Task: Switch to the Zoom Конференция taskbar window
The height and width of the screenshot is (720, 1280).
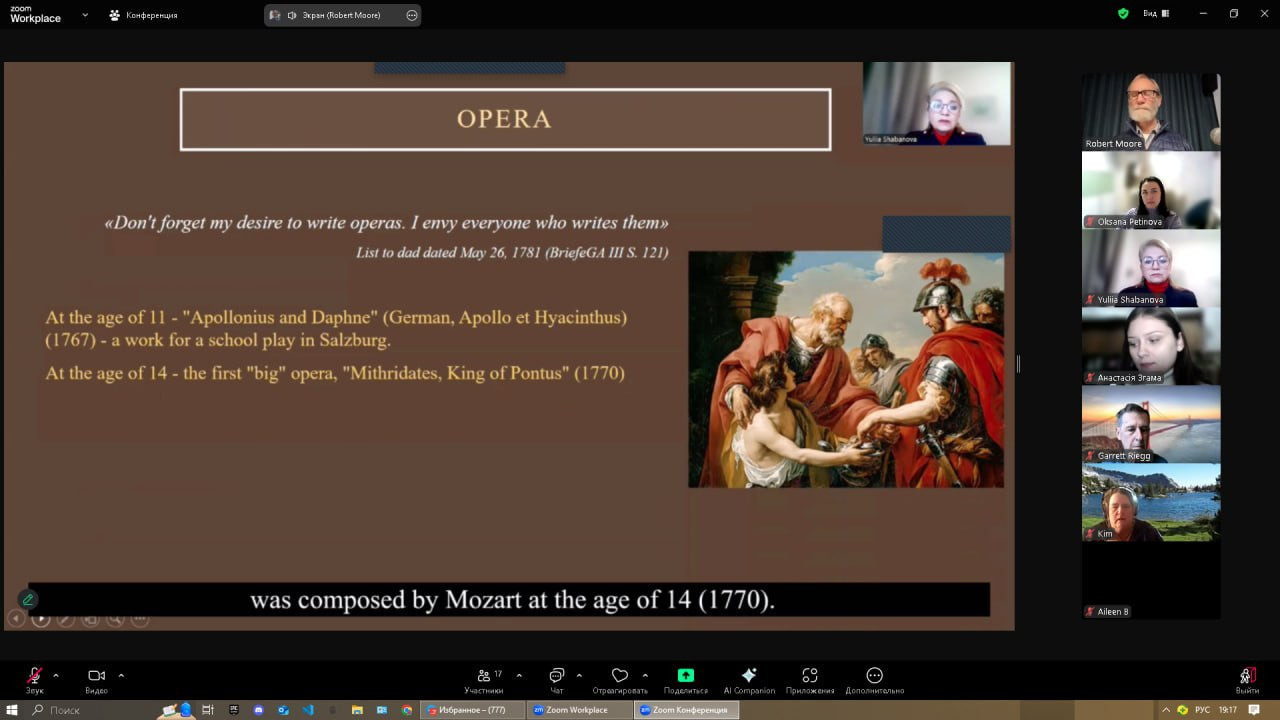Action: coord(687,710)
